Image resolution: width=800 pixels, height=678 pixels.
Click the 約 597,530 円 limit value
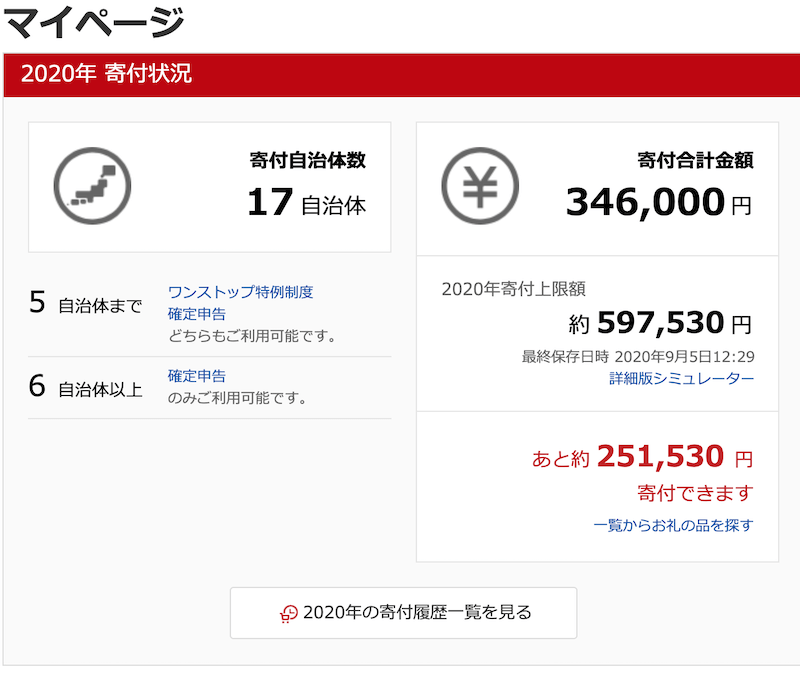661,323
